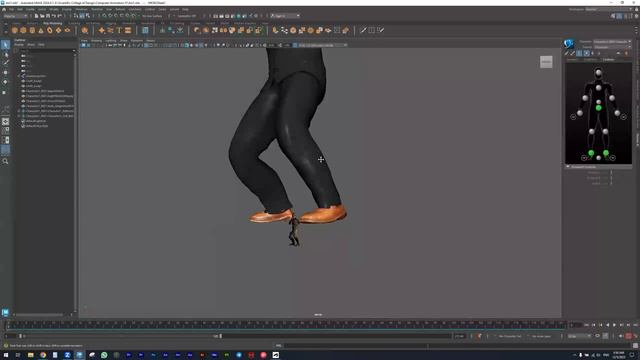Viewport: 640px width, 360px height.
Task: Collapse the section below the HumanIK figure
Action: click(x=568, y=167)
